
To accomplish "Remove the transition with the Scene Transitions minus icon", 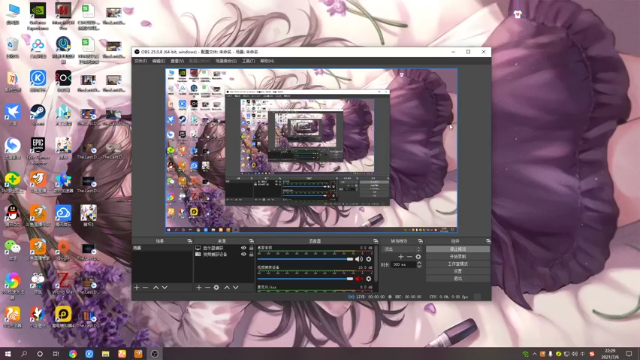I will [409, 257].
